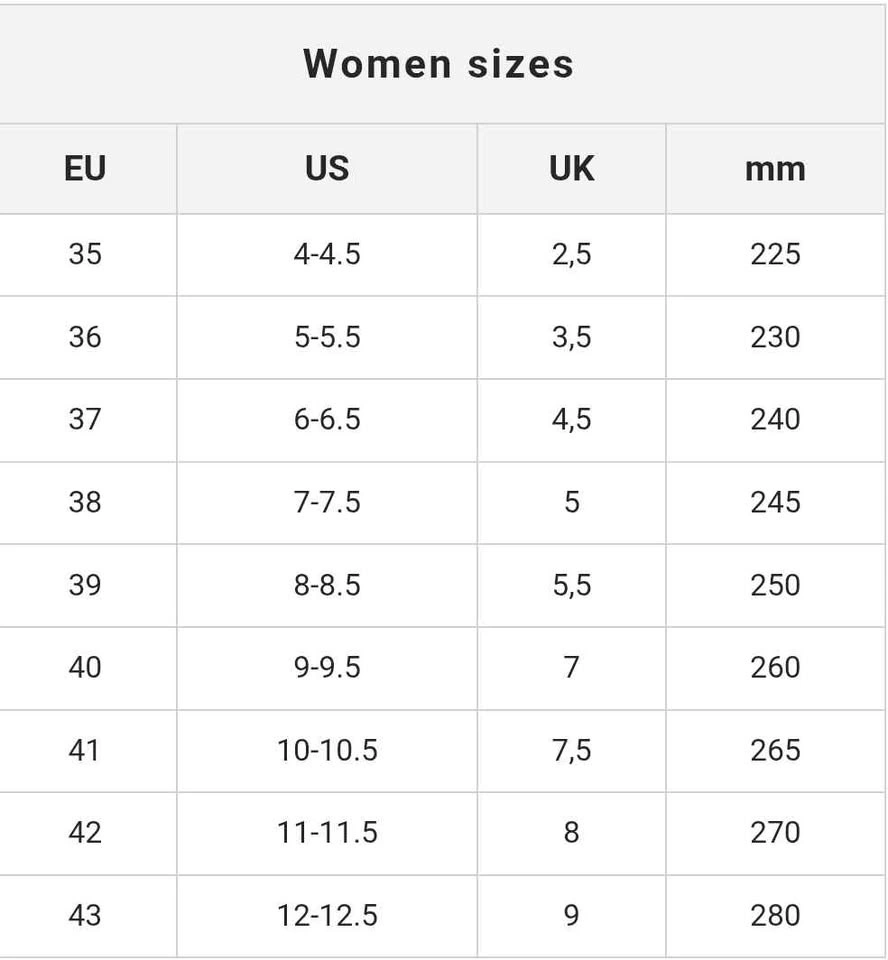The height and width of the screenshot is (960, 888).
Task: Click EU size 39 cell
Action: coord(85,584)
